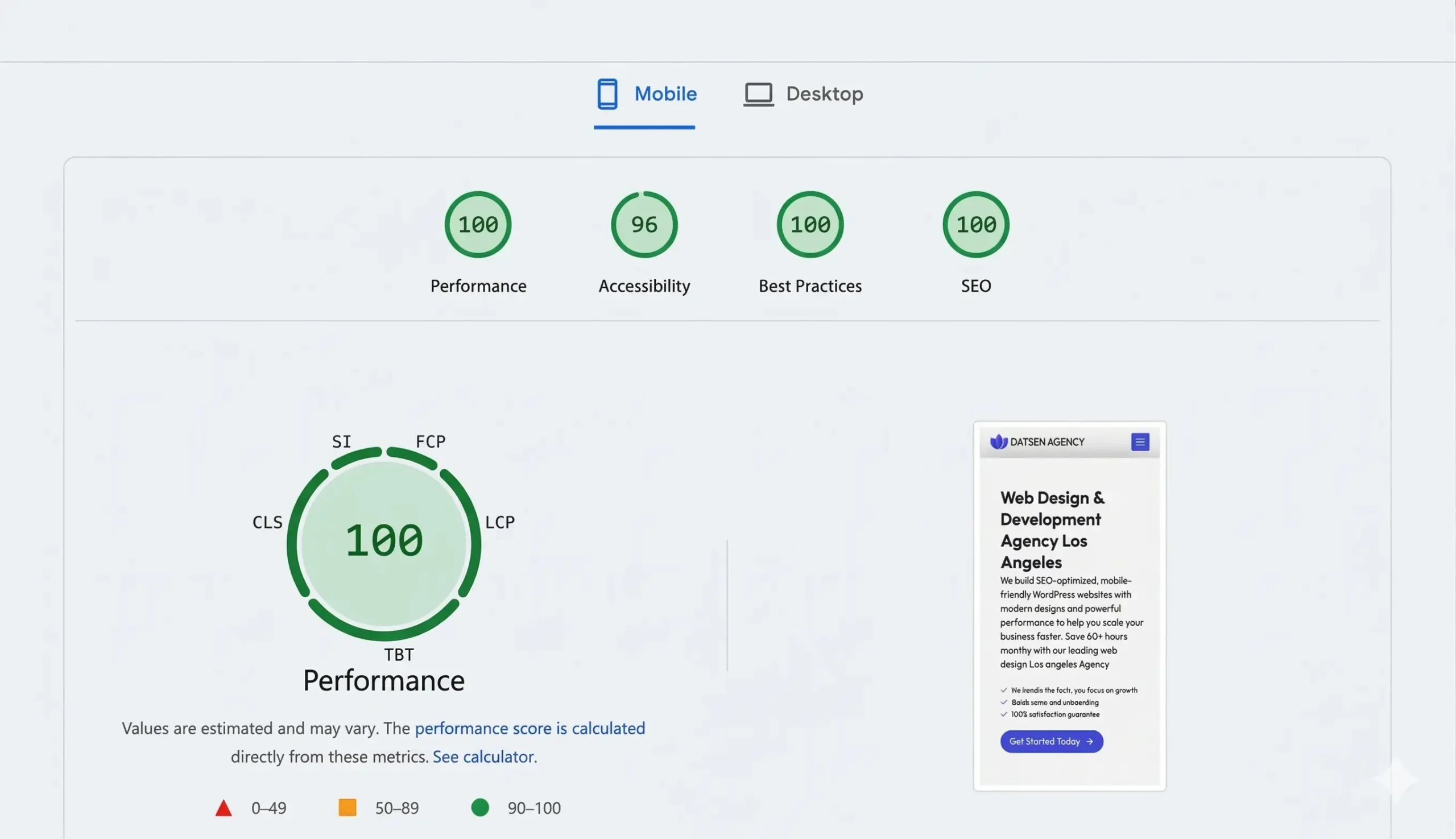The height and width of the screenshot is (839, 1456).
Task: Click the Accessibility category label
Action: [x=644, y=286]
